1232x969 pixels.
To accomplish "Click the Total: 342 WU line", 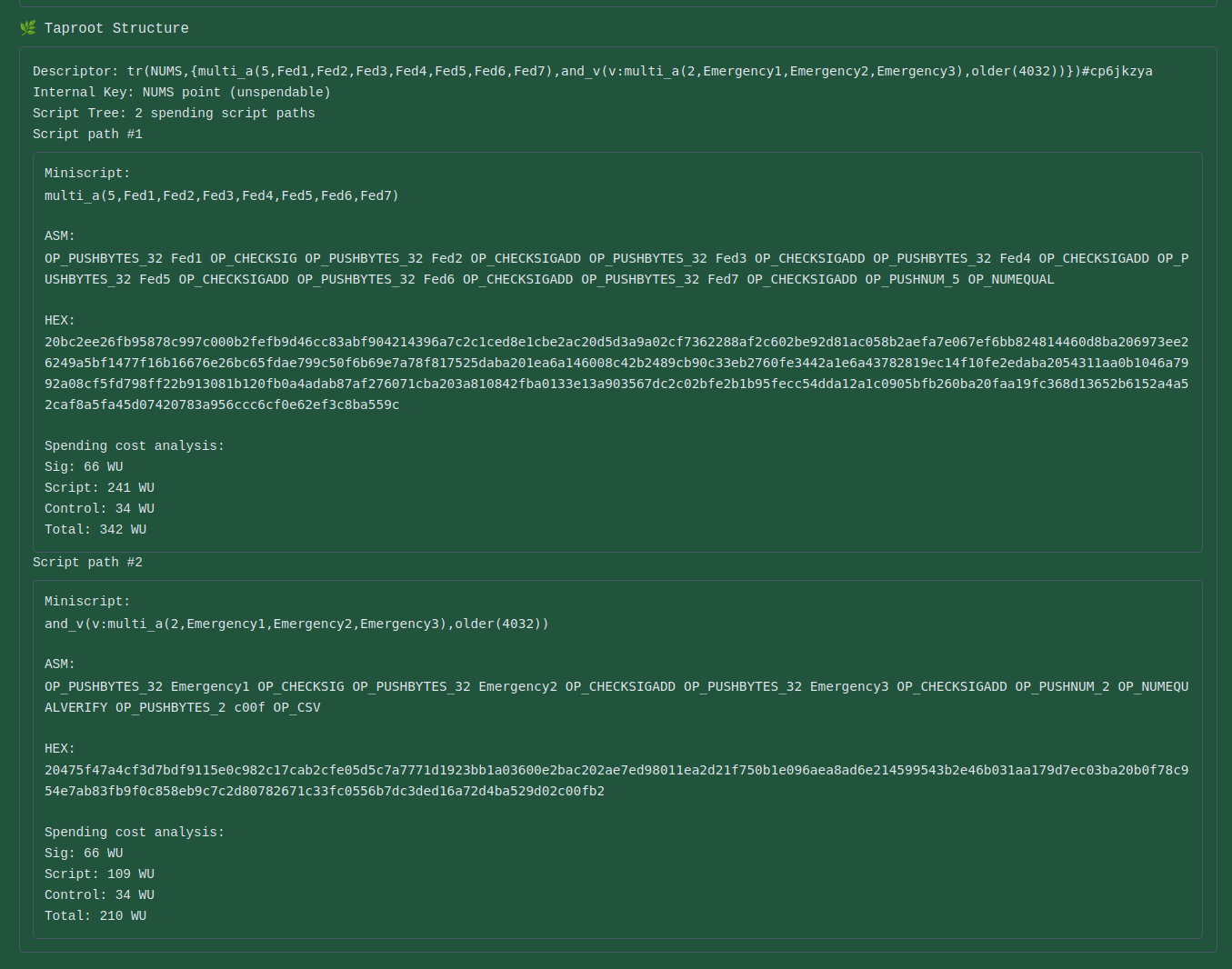I will (x=95, y=529).
